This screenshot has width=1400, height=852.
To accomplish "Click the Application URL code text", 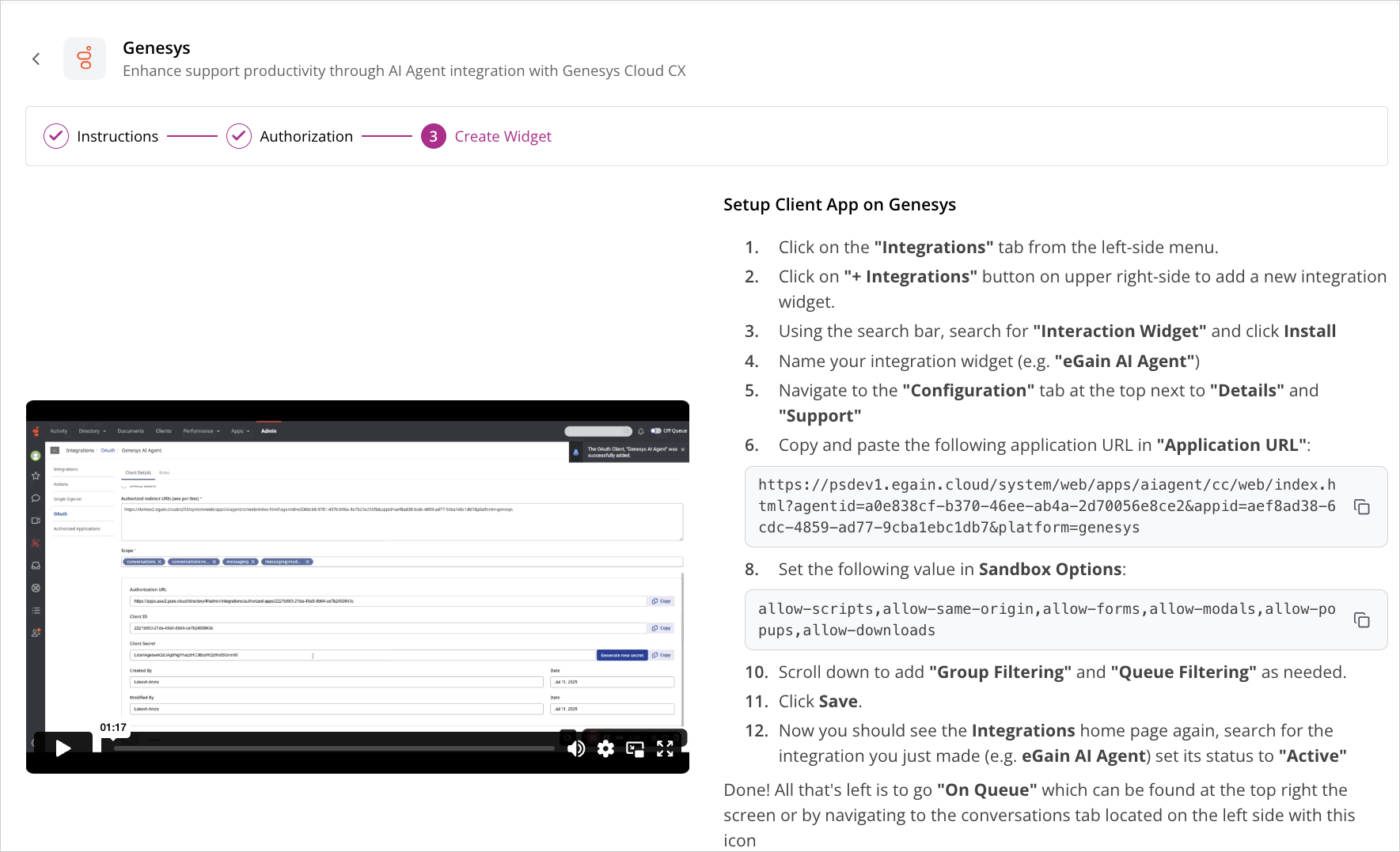I will [x=1046, y=506].
